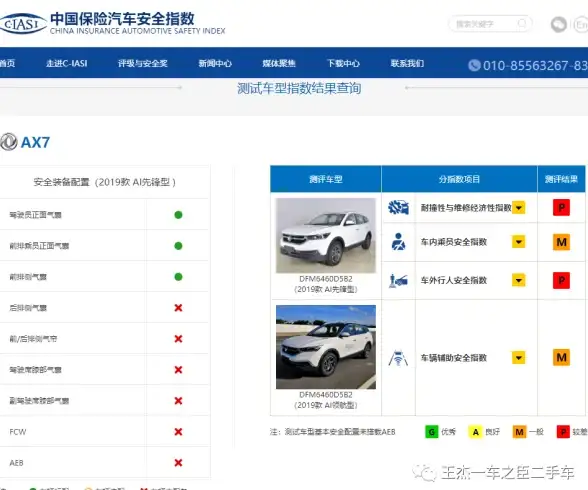Click the 车外行人安全指数 pedestrian icon
Screen dimensions: 588x490
pos(398,280)
